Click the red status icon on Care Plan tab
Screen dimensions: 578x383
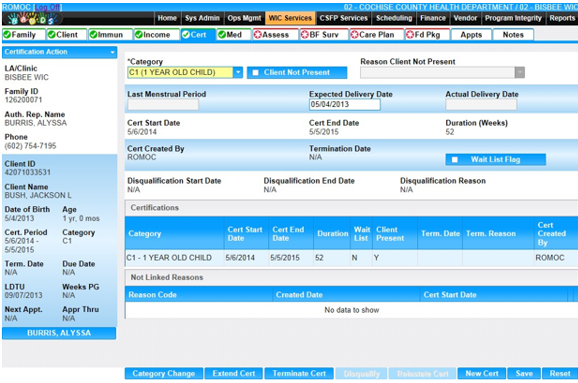pos(355,35)
